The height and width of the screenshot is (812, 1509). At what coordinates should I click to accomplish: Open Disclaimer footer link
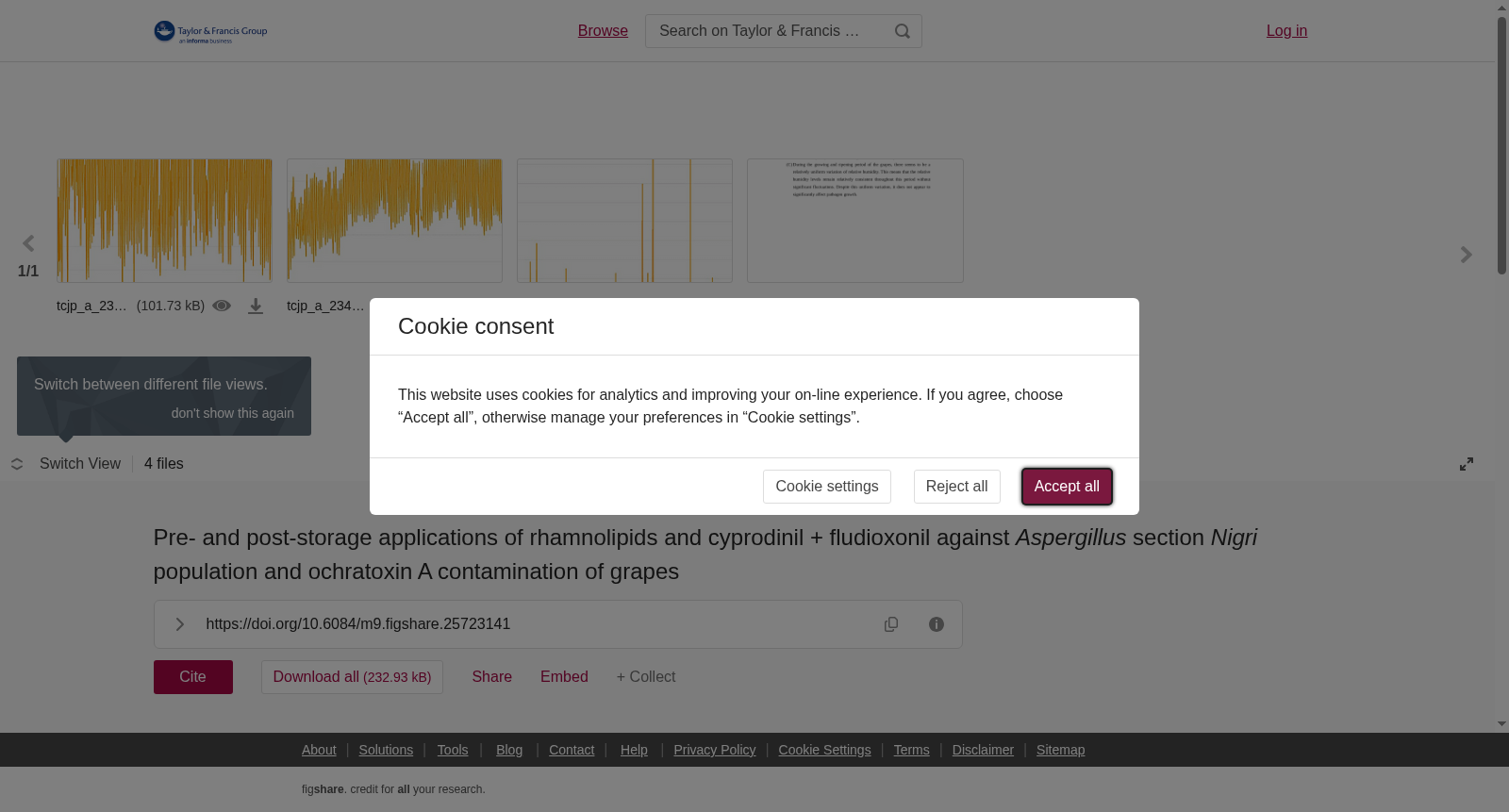[x=983, y=750]
